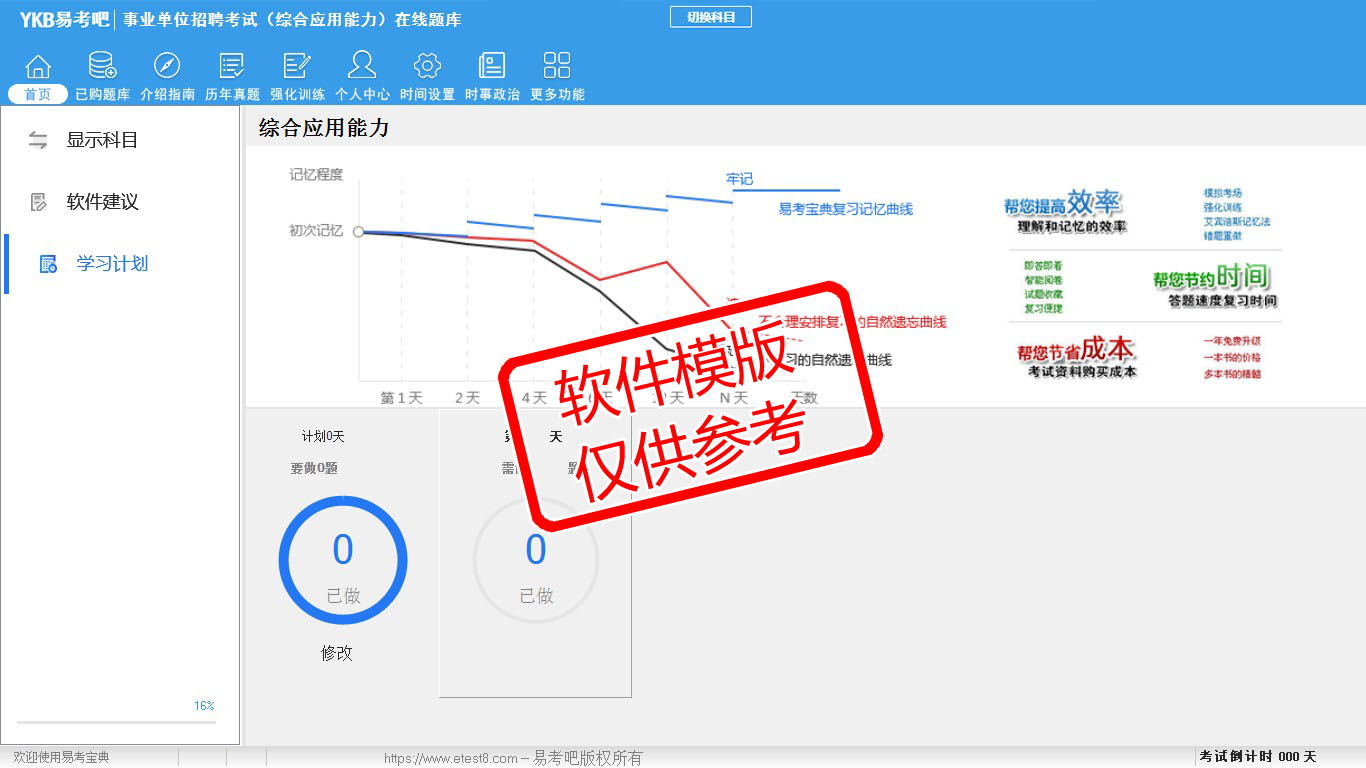Click the gray 已做 progress circle card
1366x768 pixels.
click(536, 560)
